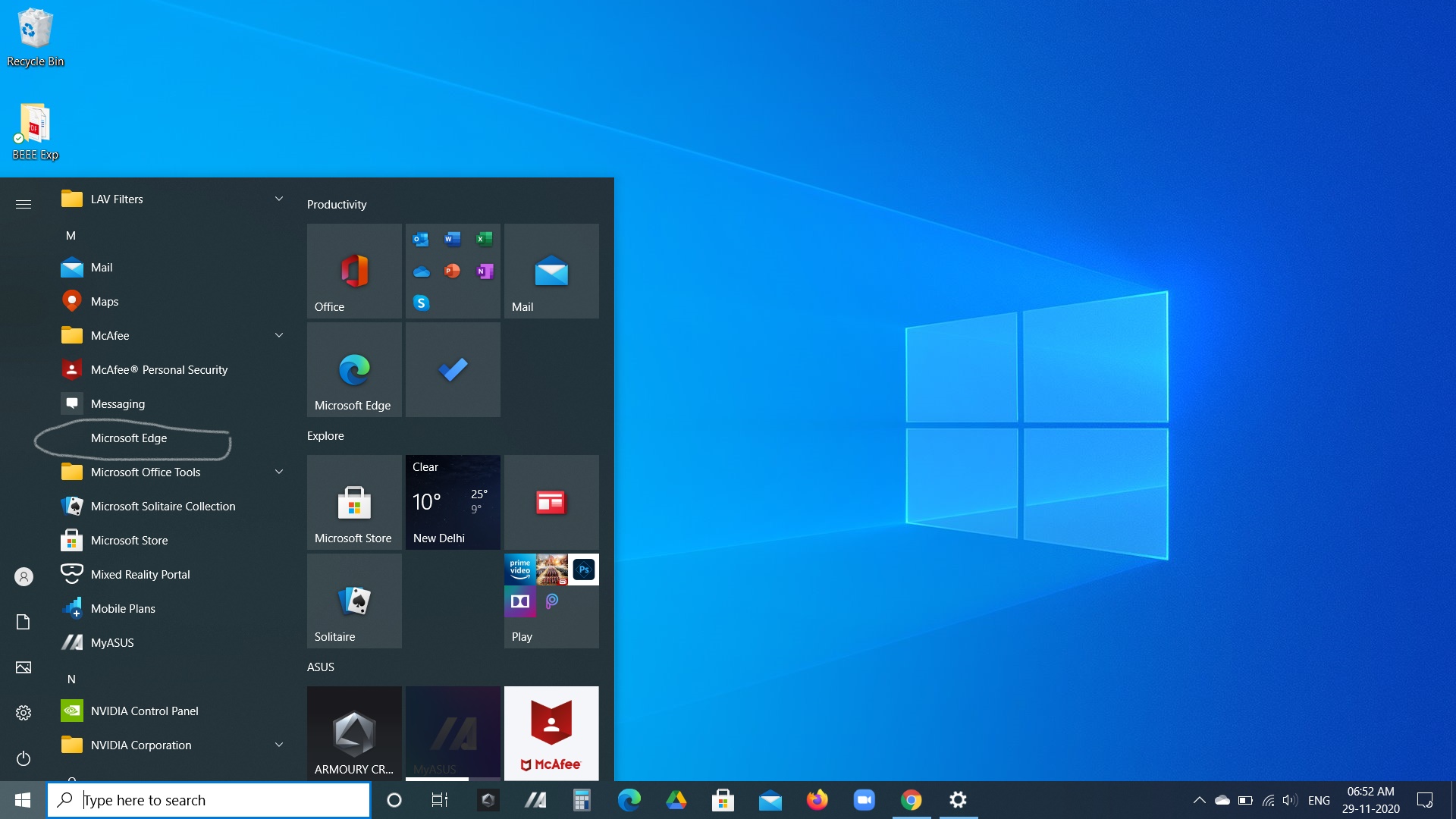Expand the McAfee folder chevron
The width and height of the screenshot is (1456, 819).
pos(279,335)
